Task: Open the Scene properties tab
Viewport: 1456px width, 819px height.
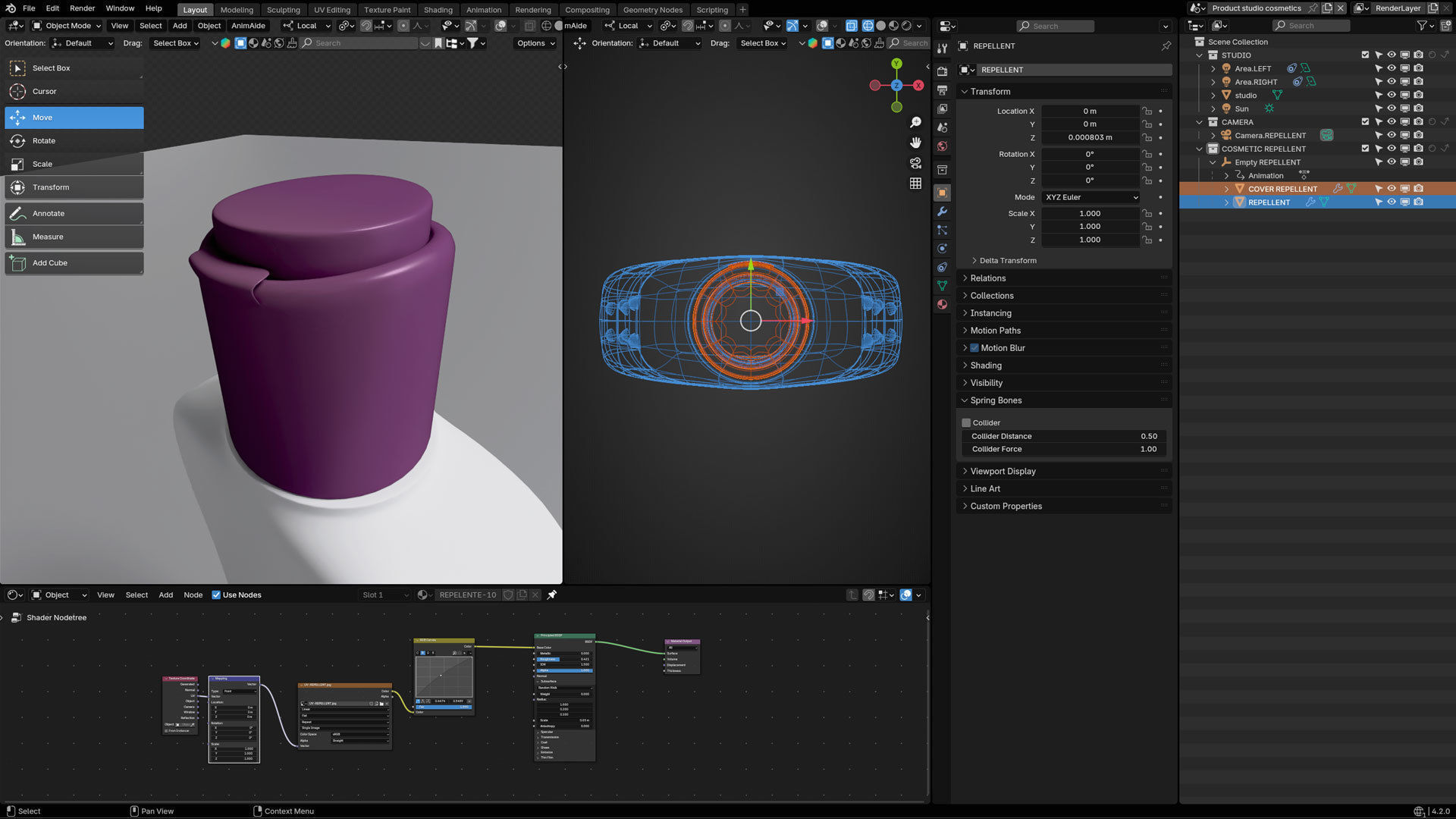Action: (942, 127)
